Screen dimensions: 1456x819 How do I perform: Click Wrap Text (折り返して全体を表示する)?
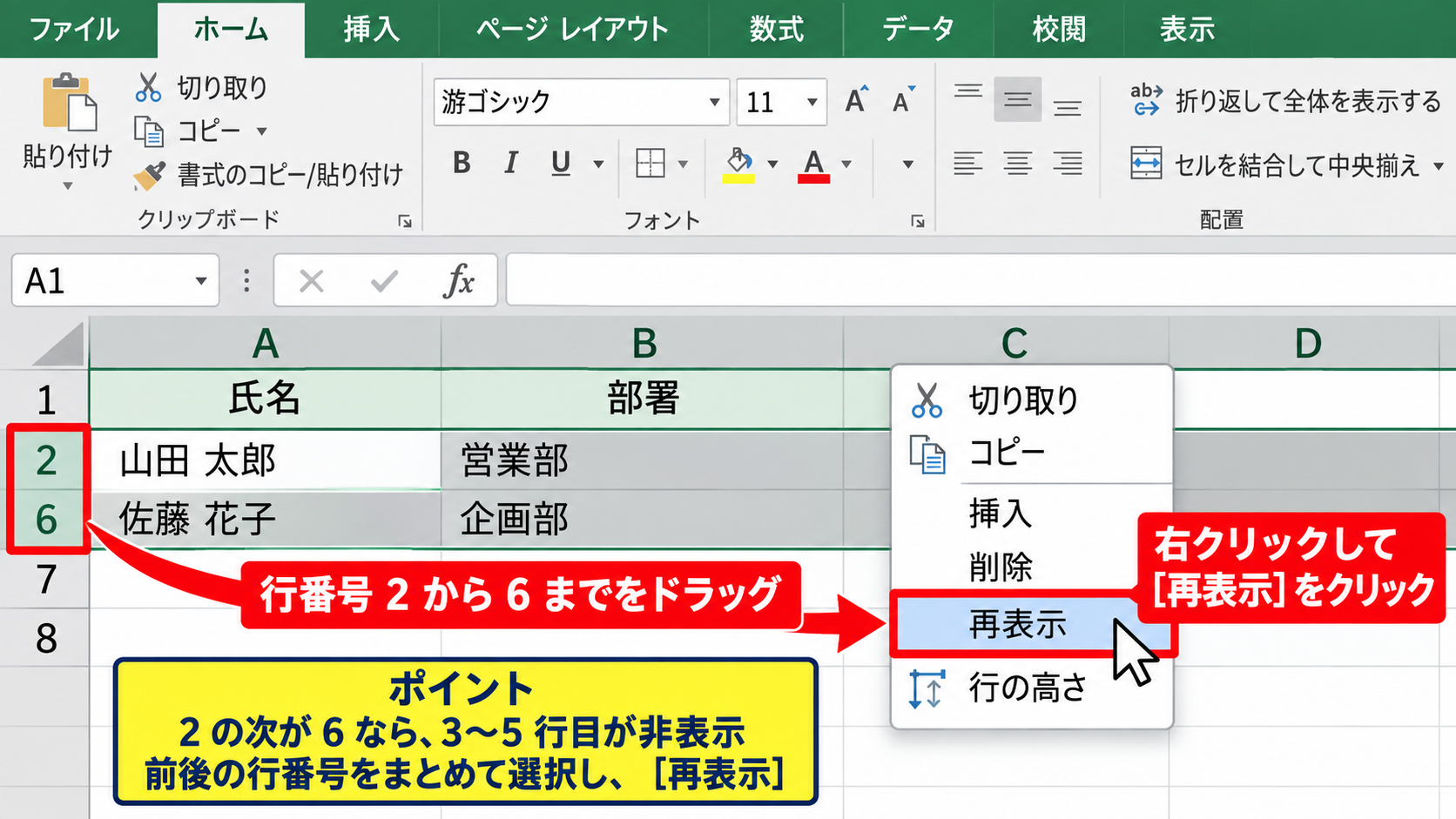click(x=1285, y=101)
